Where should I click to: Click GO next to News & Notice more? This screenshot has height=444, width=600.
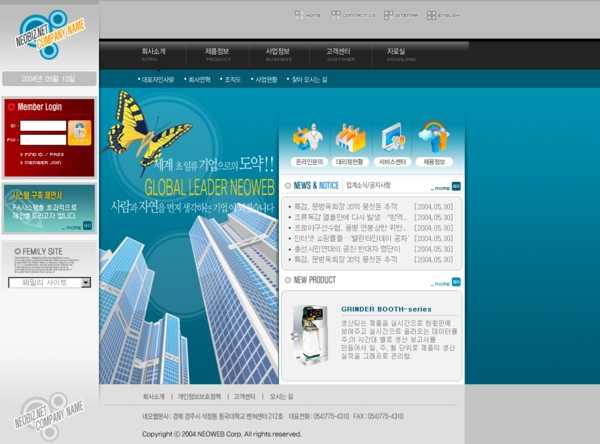point(456,186)
